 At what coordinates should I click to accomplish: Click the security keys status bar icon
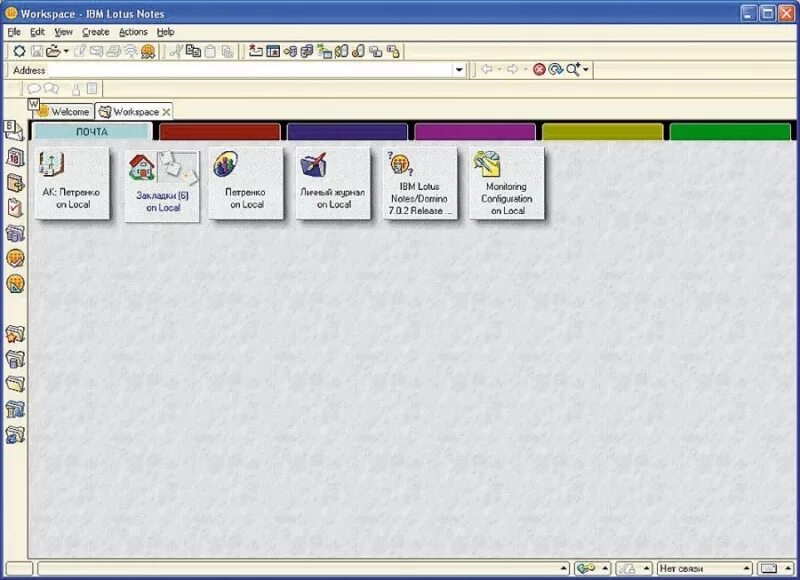tap(586, 568)
